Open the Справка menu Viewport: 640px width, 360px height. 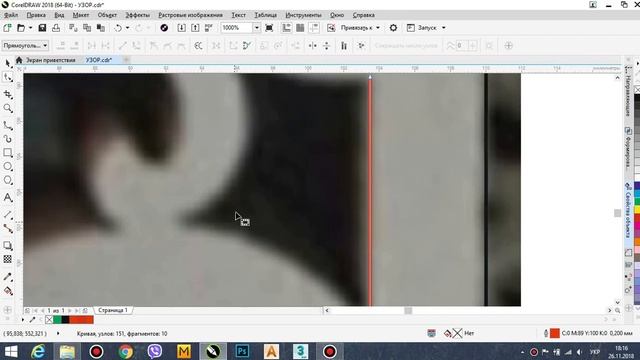coord(363,15)
